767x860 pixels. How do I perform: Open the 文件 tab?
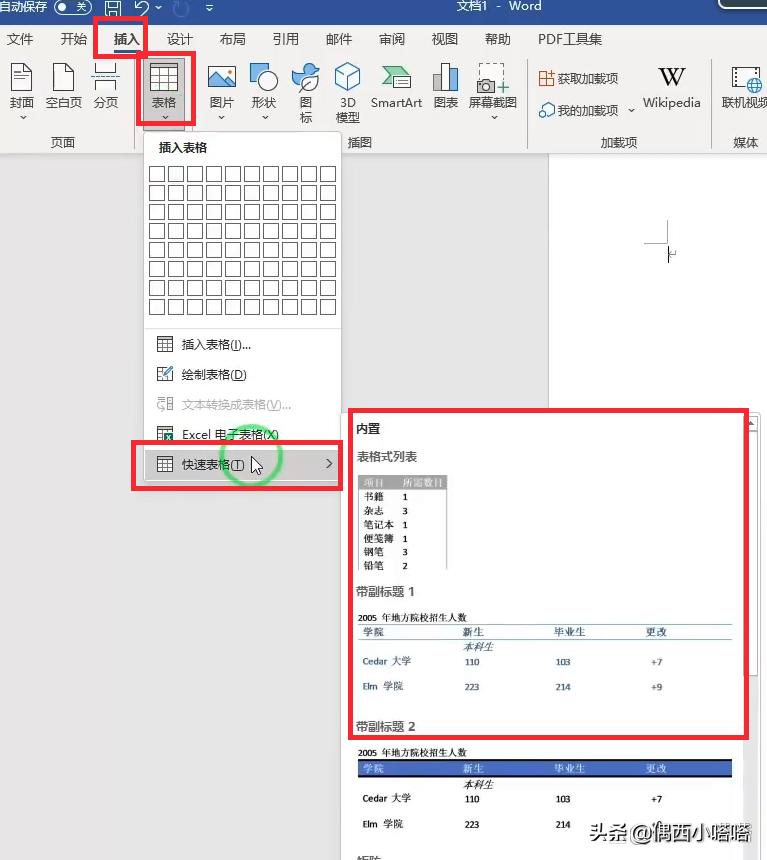20,39
